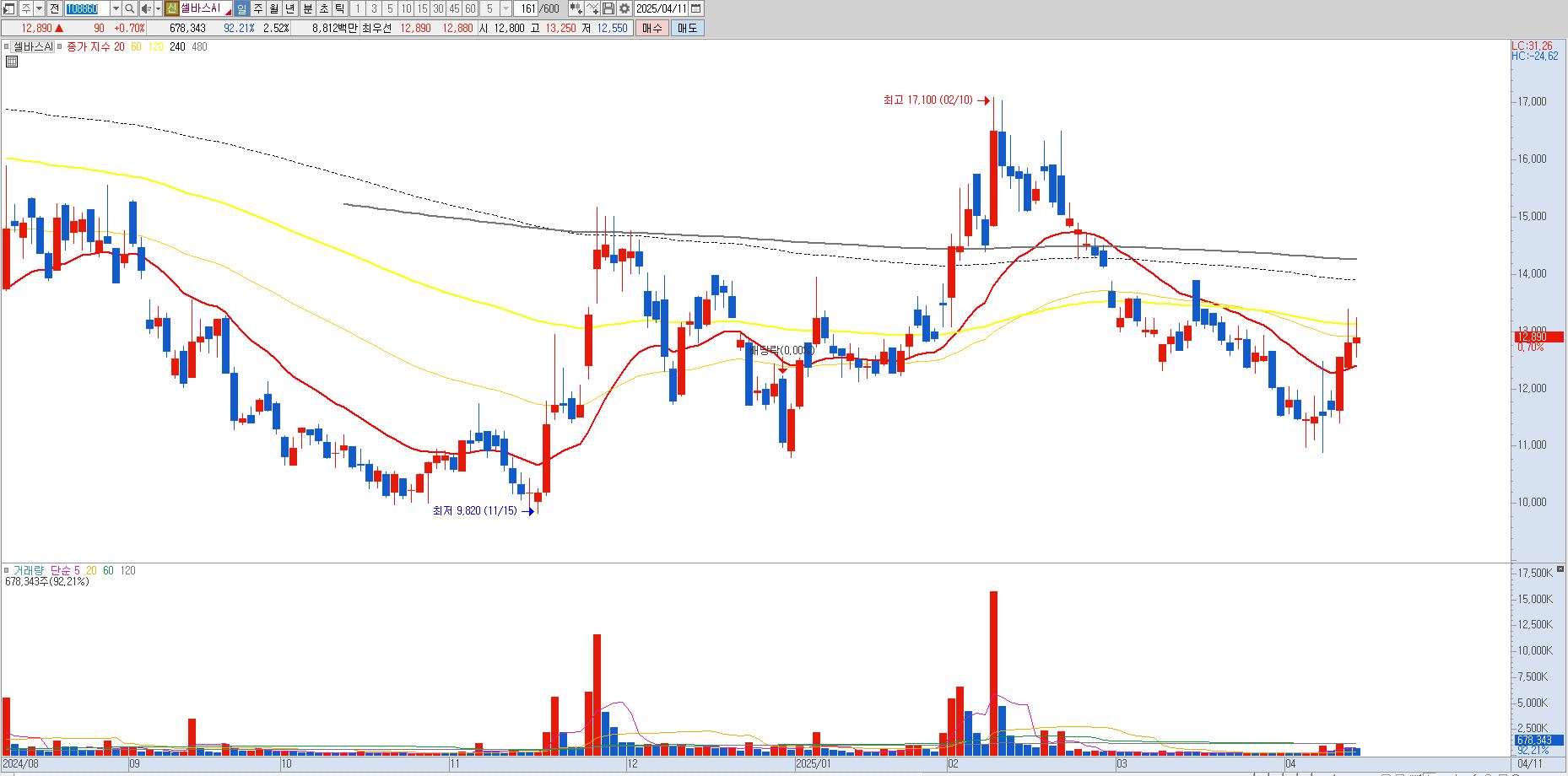Image resolution: width=1568 pixels, height=776 pixels.
Task: Click the stock code input field
Action: pyautogui.click(x=87, y=8)
